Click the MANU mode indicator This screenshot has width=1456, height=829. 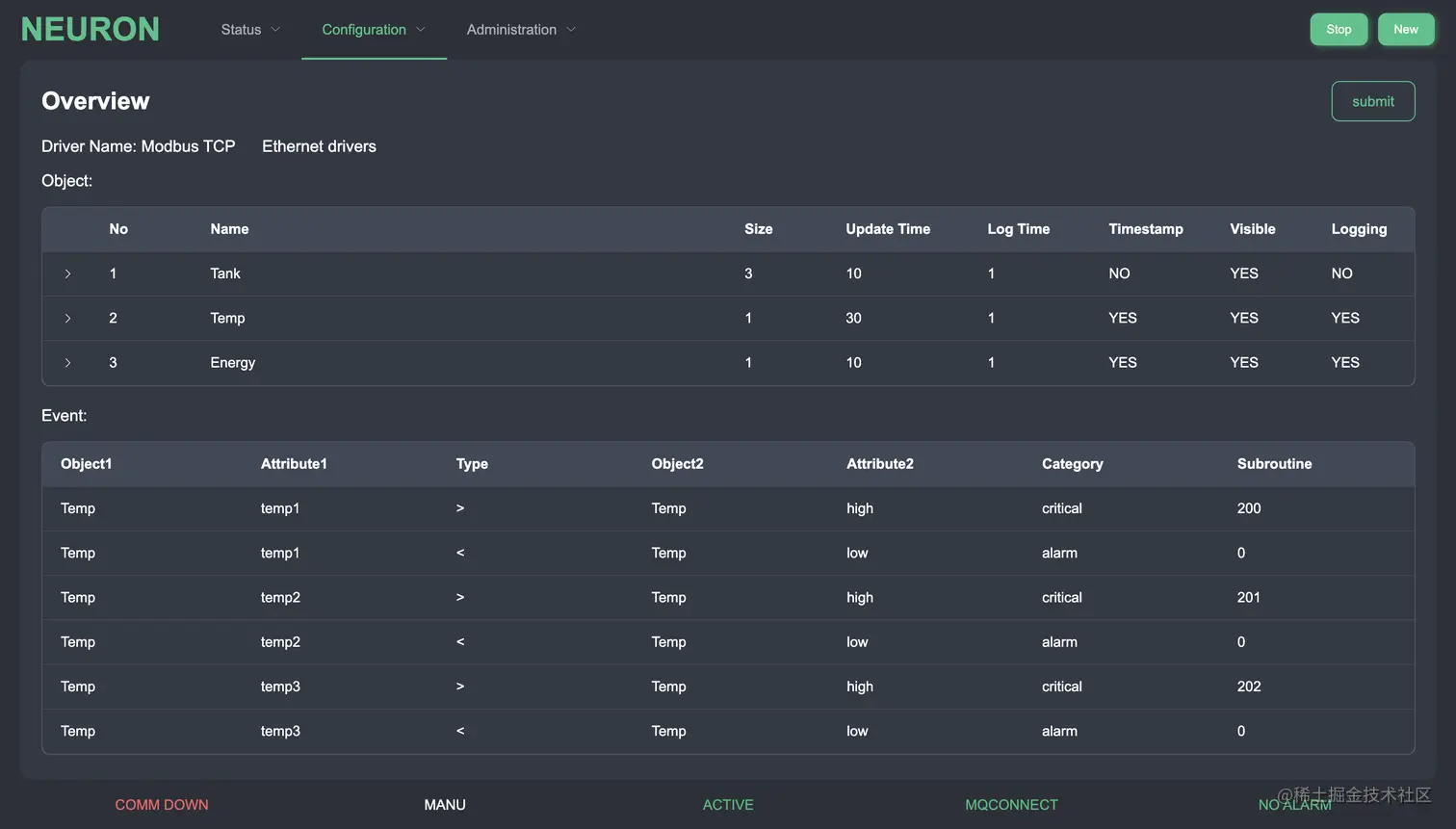445,805
